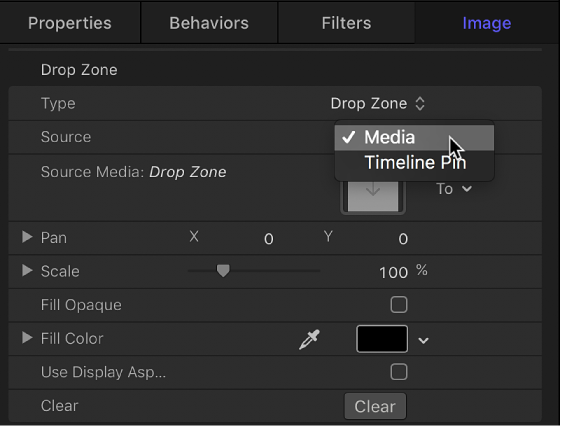Choose Media from the Source menu
Image resolution: width=562 pixels, height=428 pixels.
(x=414, y=137)
